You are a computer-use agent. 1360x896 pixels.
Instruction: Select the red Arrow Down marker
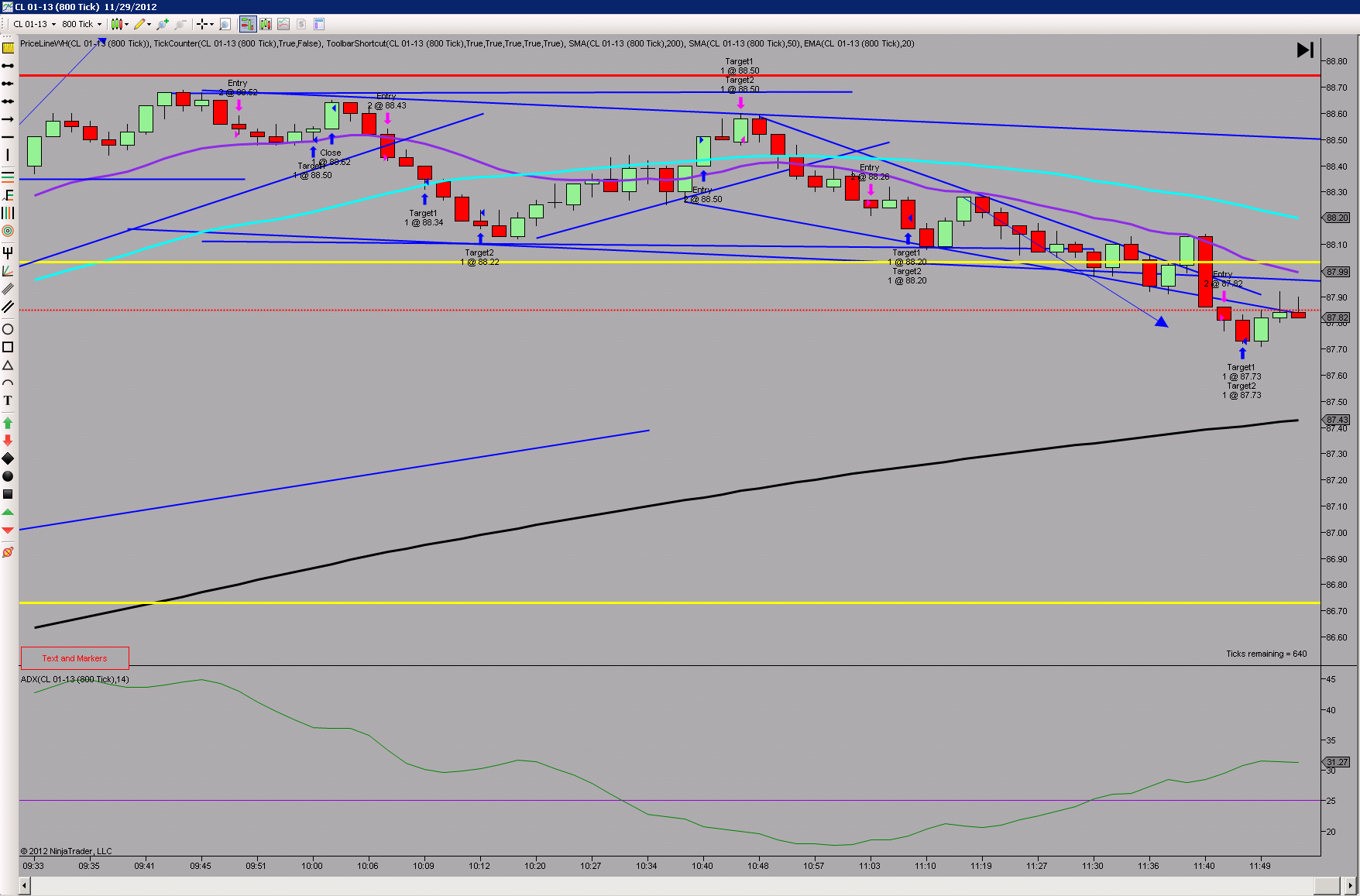coord(8,441)
